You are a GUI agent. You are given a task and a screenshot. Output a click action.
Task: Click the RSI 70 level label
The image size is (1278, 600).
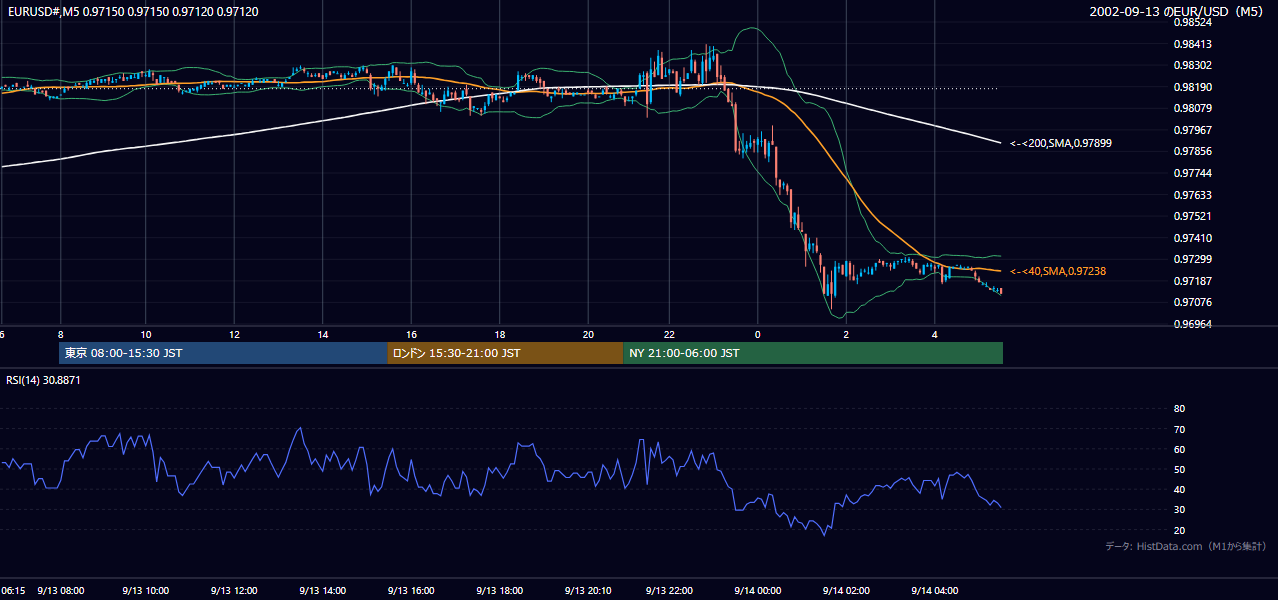(1179, 429)
